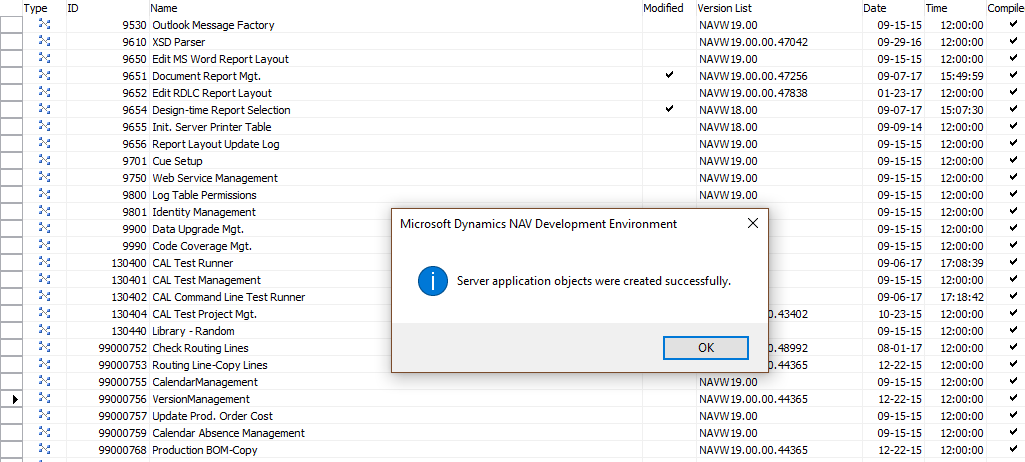This screenshot has width=1025, height=462.
Task: Click codeunit icon for Routing Line-Copy Lines
Action: [x=44, y=365]
